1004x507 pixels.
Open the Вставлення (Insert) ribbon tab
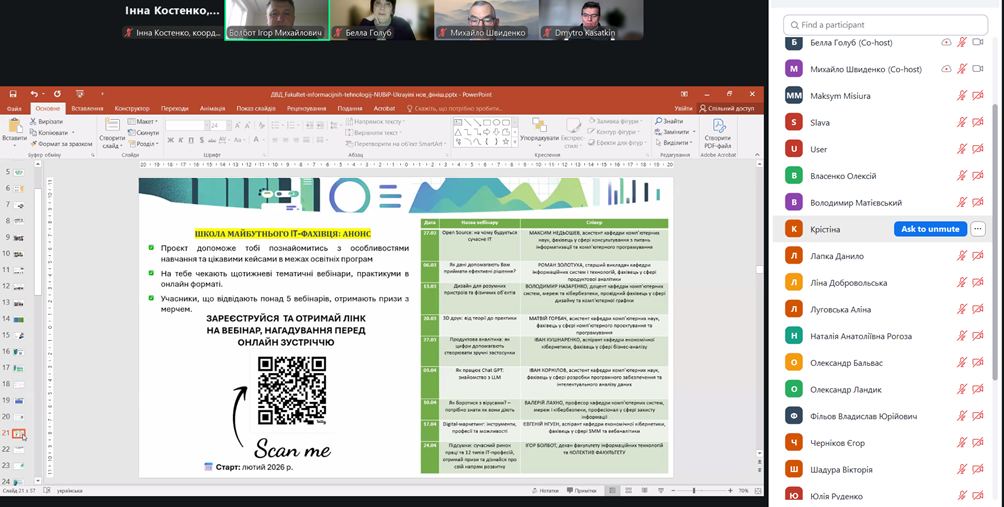pyautogui.click(x=87, y=108)
